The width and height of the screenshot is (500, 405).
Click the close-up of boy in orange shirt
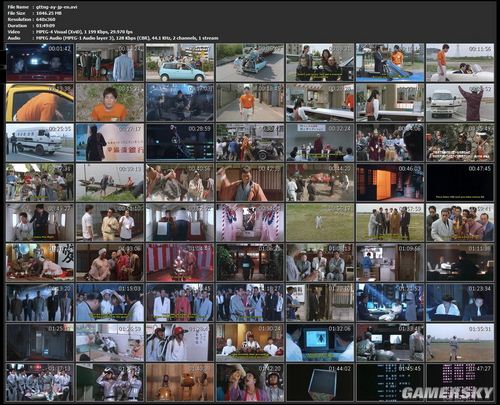[110, 102]
